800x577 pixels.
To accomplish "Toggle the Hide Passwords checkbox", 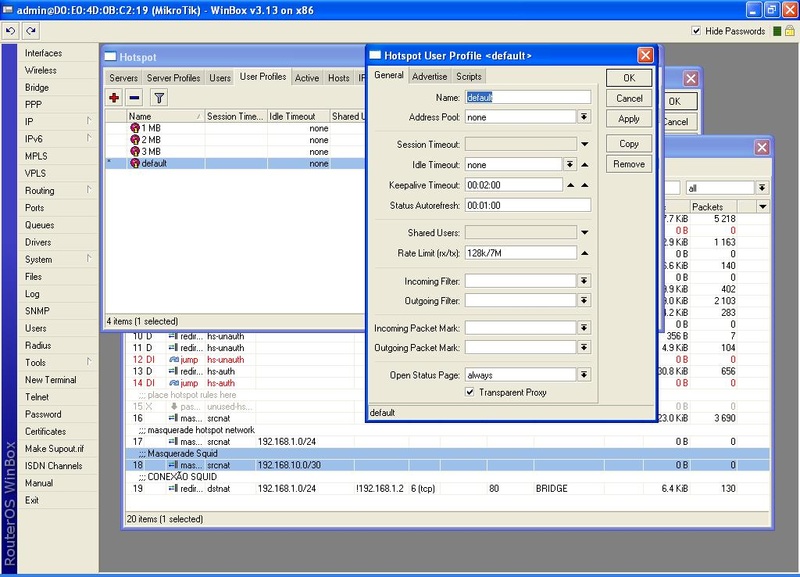I will pos(696,31).
